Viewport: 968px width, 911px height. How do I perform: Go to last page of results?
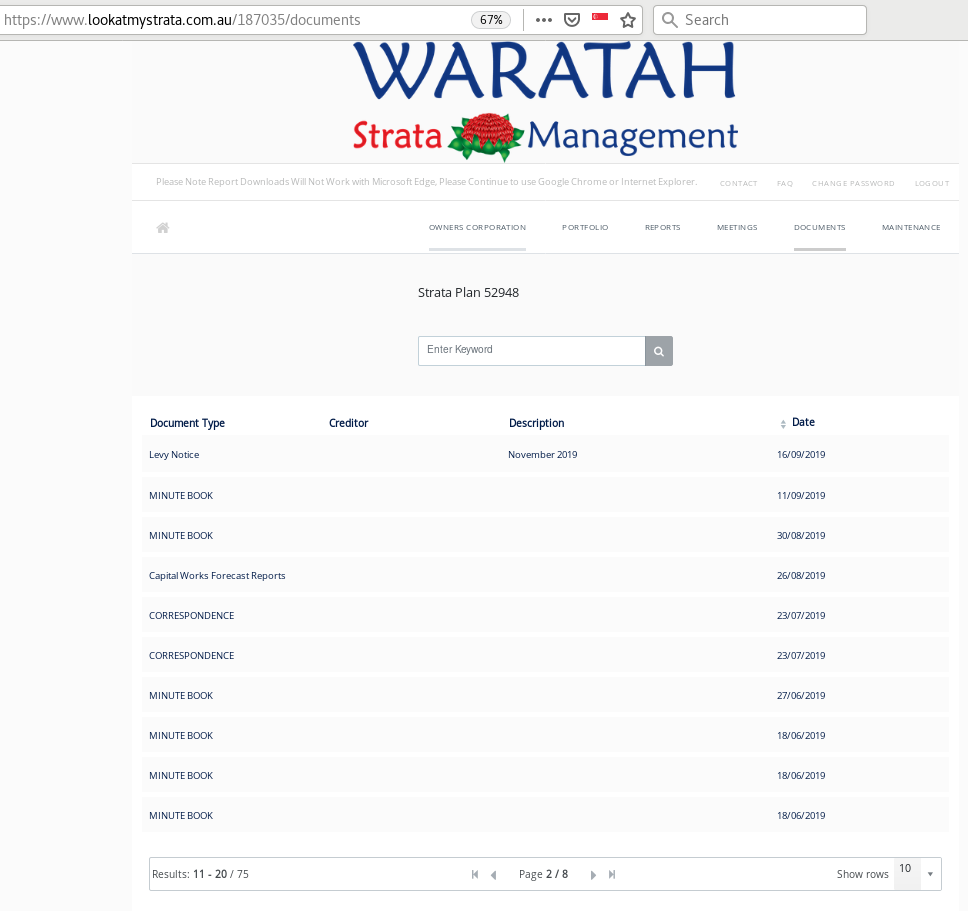tap(612, 874)
